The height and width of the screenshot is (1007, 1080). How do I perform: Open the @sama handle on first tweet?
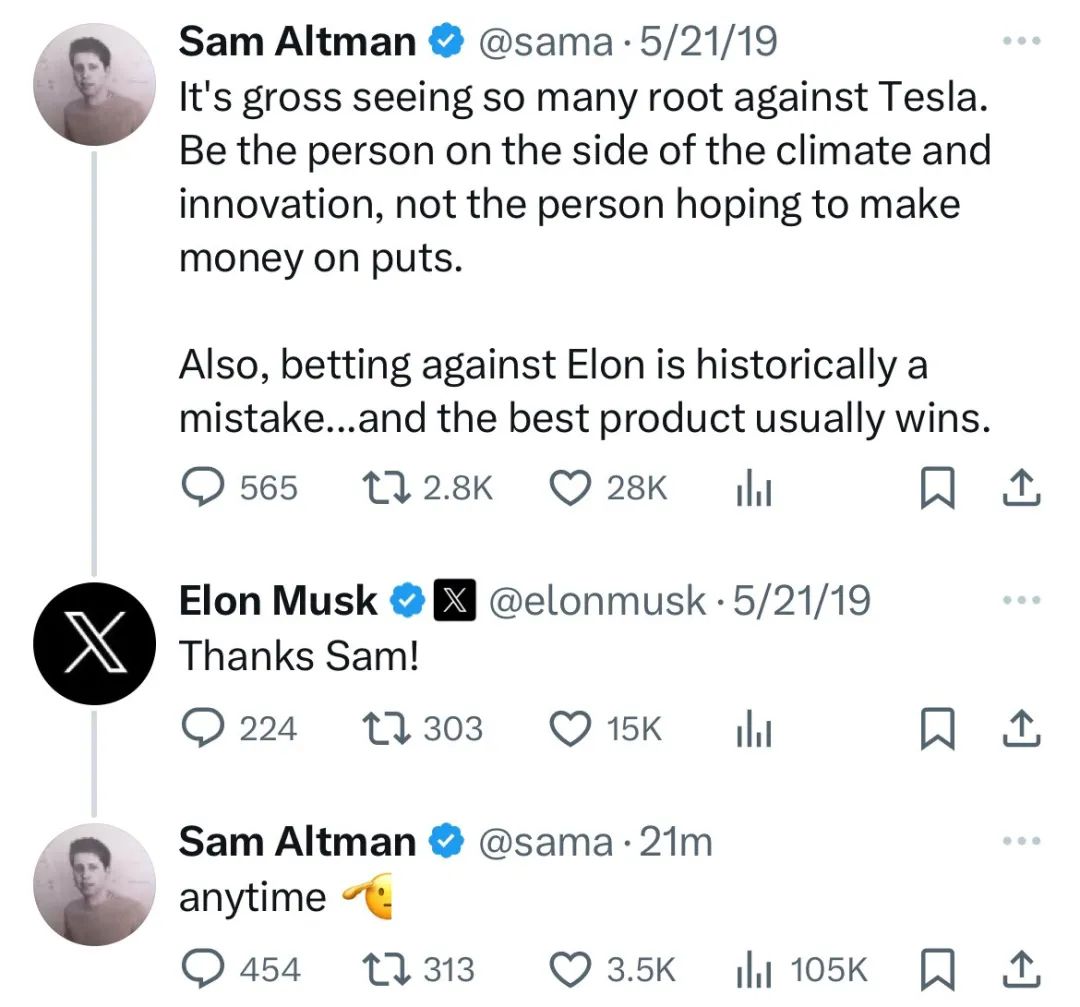tap(545, 42)
